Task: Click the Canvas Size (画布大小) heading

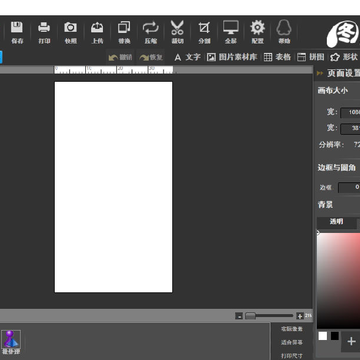Action: click(333, 91)
